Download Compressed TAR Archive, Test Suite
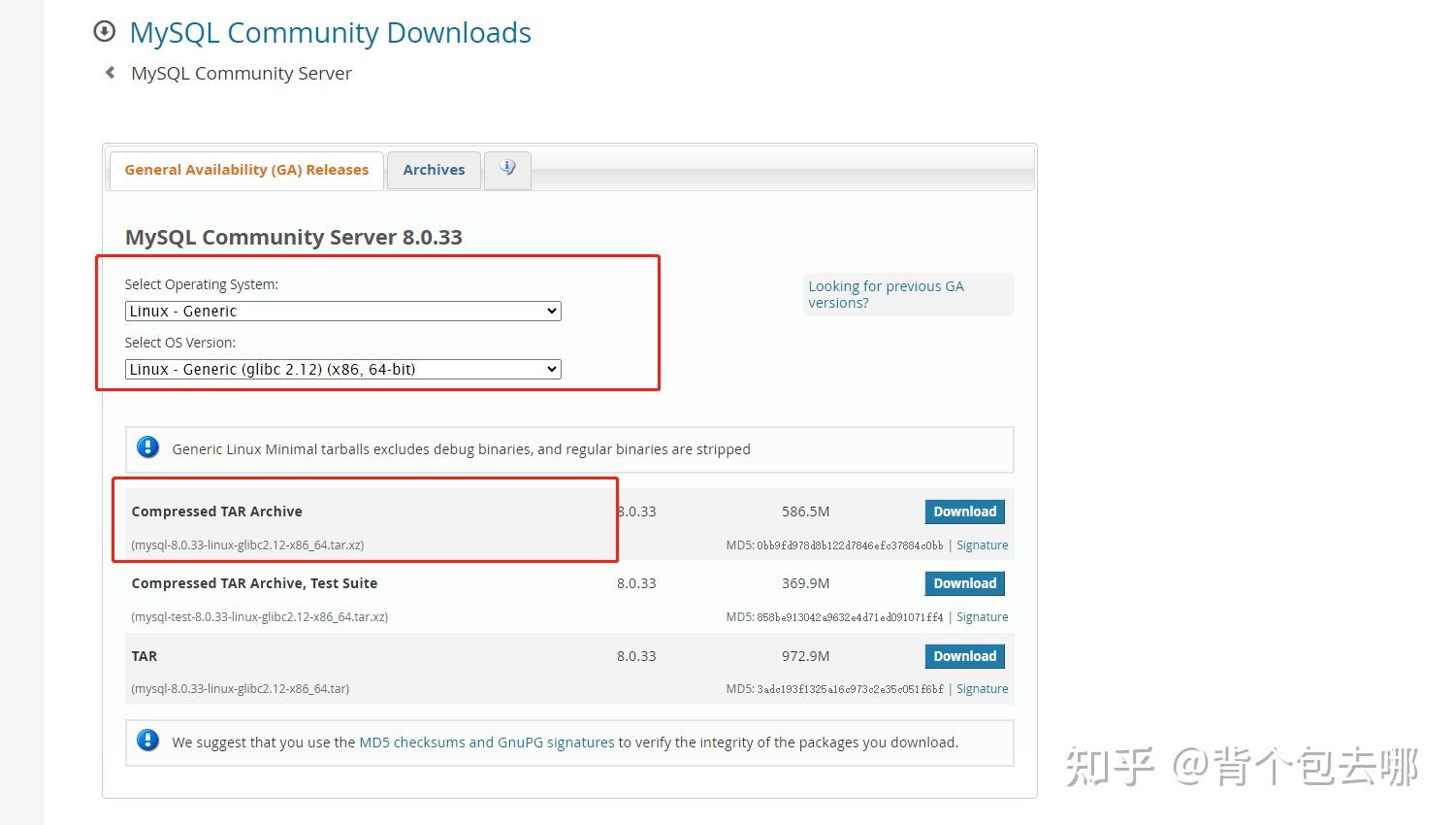The height and width of the screenshot is (825, 1456). 964,583
